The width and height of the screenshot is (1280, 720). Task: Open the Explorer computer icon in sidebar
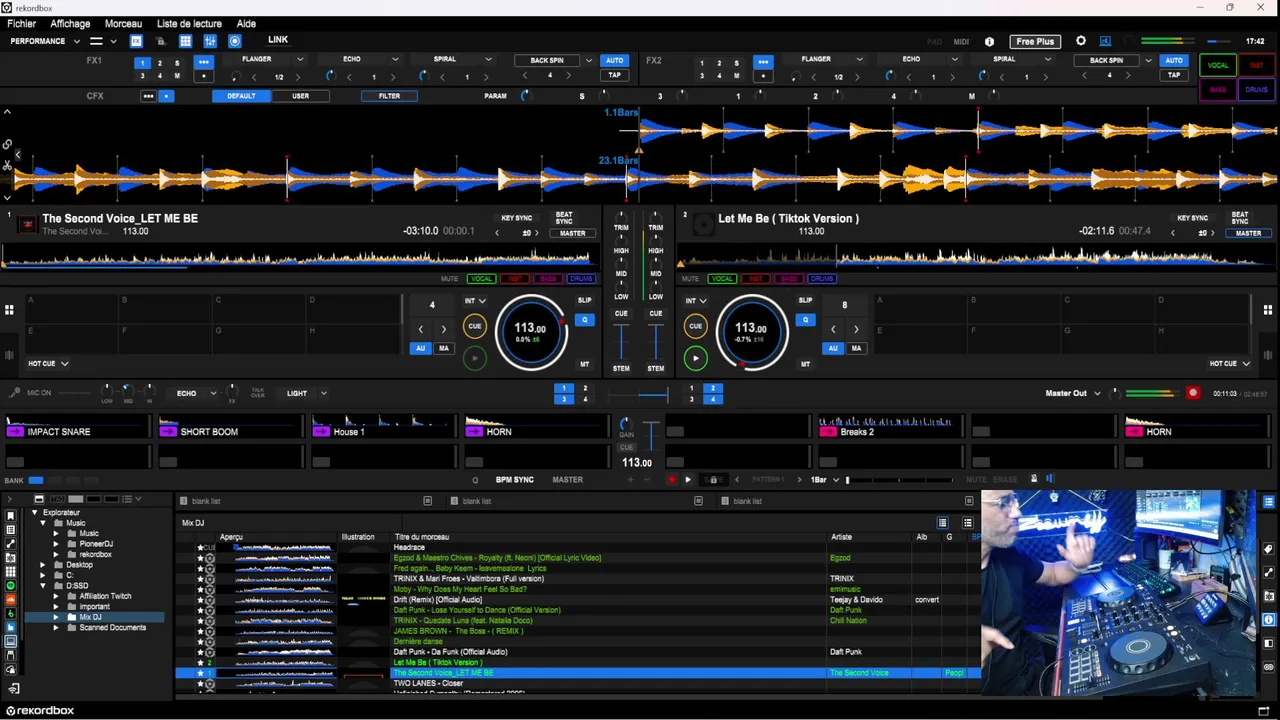10,642
